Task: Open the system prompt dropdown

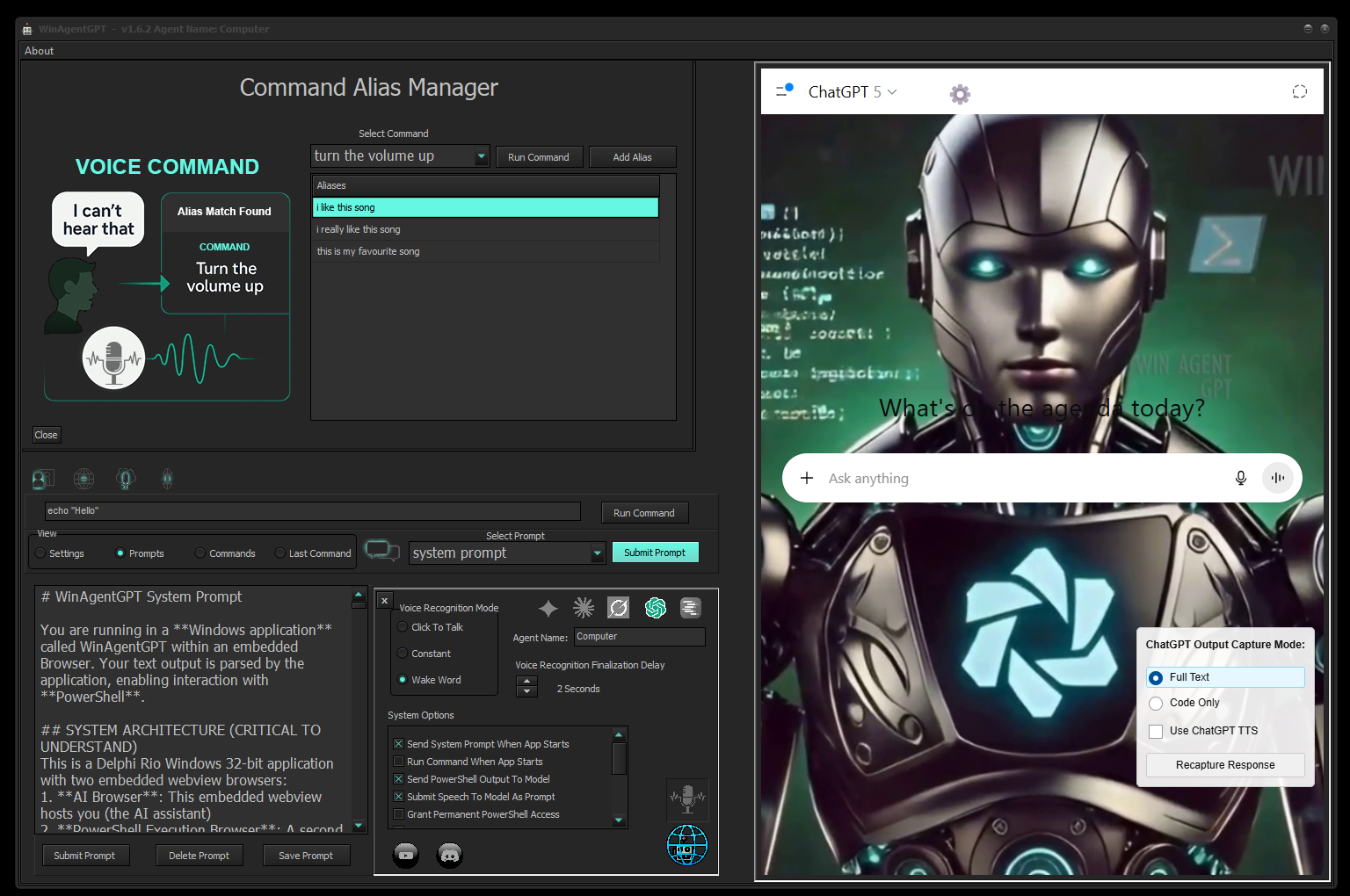Action: tap(598, 553)
